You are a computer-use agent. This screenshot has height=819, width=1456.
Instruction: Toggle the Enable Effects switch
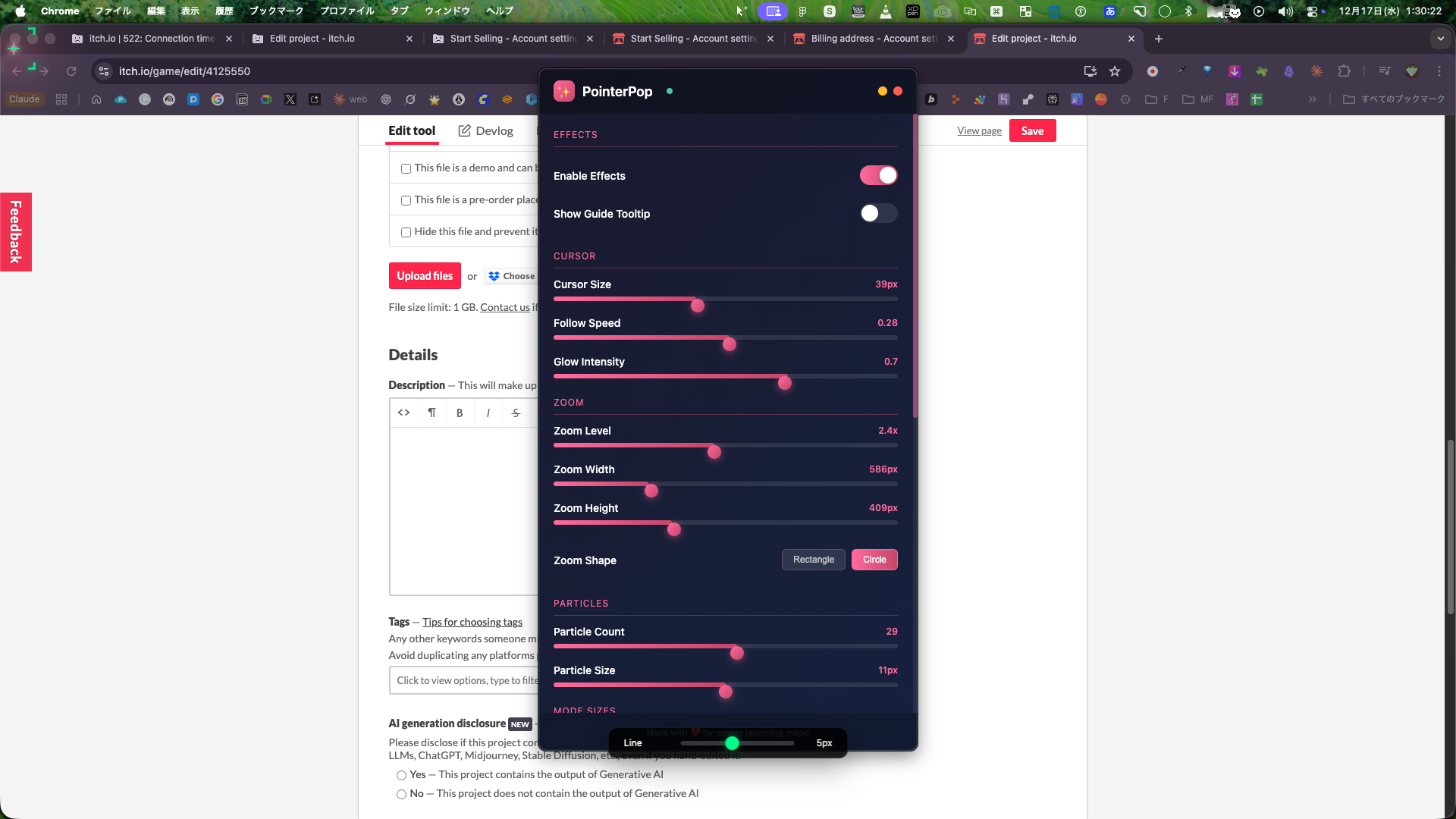tap(878, 175)
